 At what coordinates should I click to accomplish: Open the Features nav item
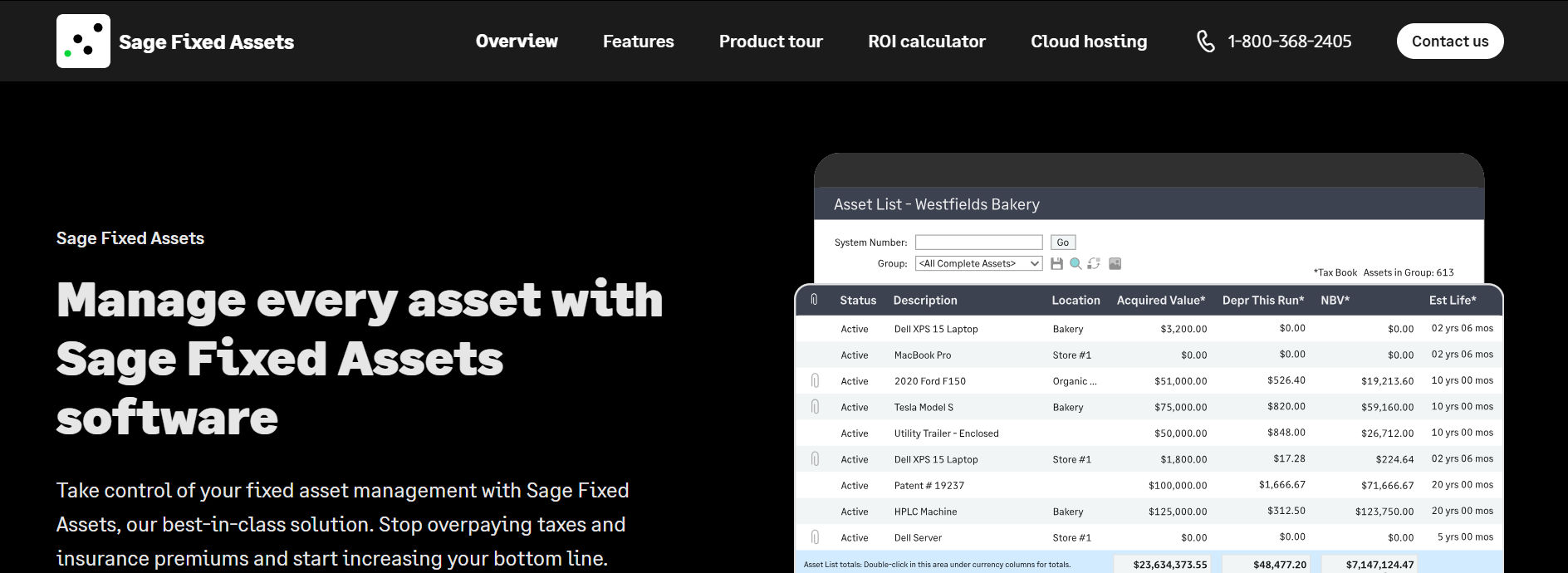(639, 41)
